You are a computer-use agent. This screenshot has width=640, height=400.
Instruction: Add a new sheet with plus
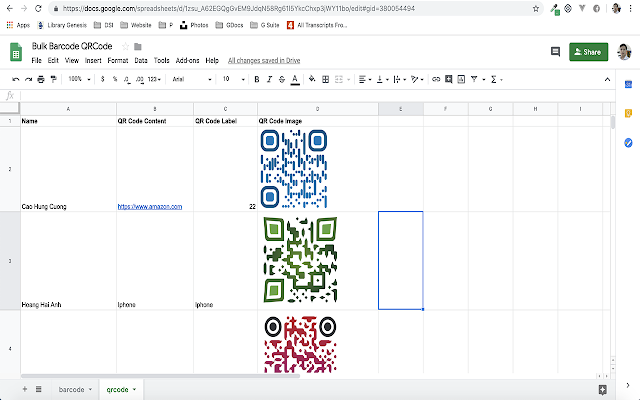click(x=25, y=389)
